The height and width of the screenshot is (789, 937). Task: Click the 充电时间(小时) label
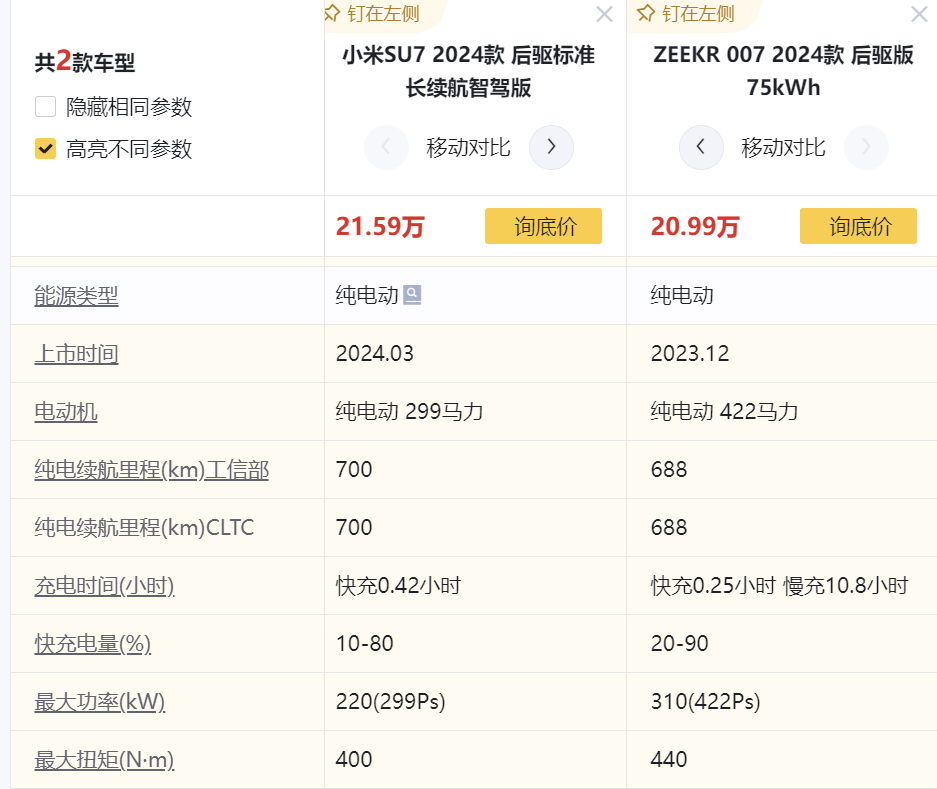(104, 586)
